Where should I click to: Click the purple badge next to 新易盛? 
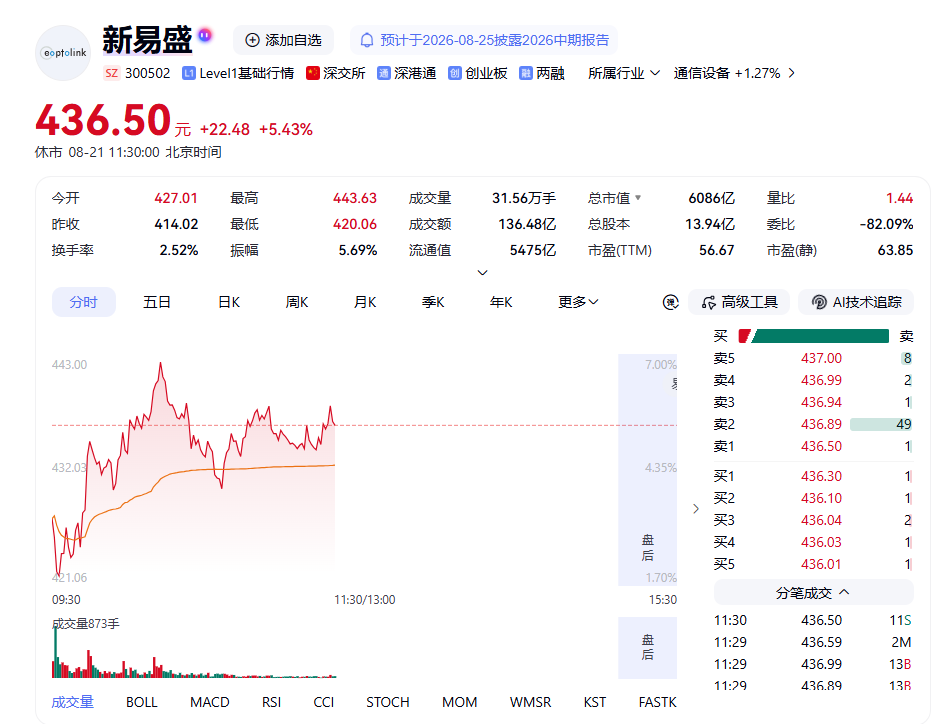205,35
